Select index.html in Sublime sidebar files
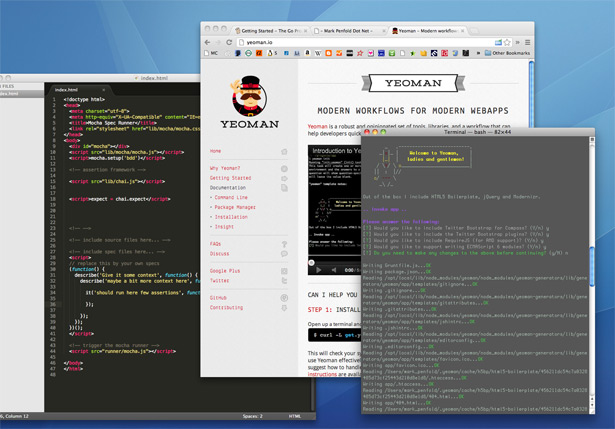The image size is (615, 429). (x=22, y=94)
